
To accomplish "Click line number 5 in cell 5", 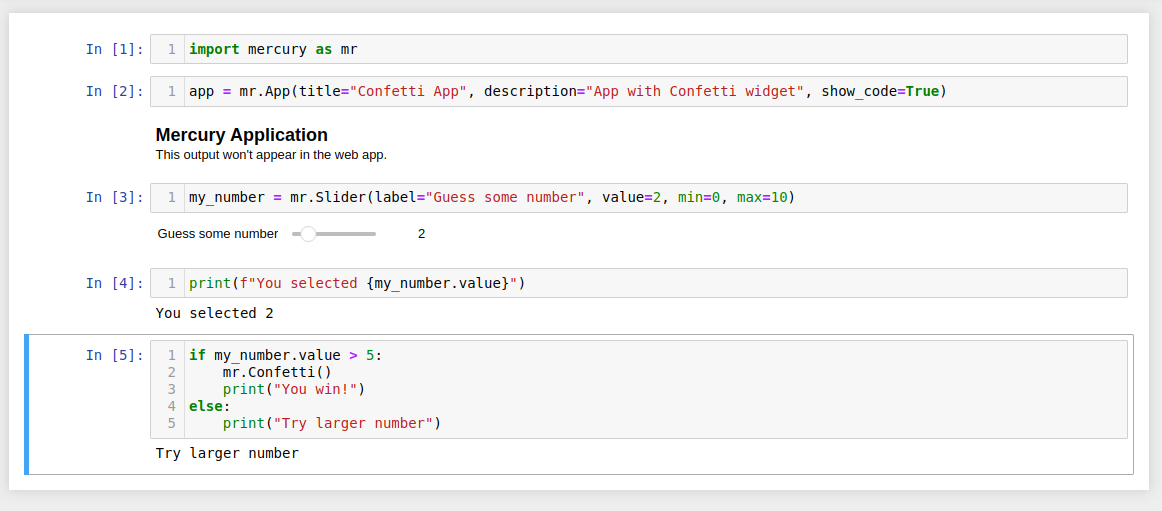I will pyautogui.click(x=172, y=424).
